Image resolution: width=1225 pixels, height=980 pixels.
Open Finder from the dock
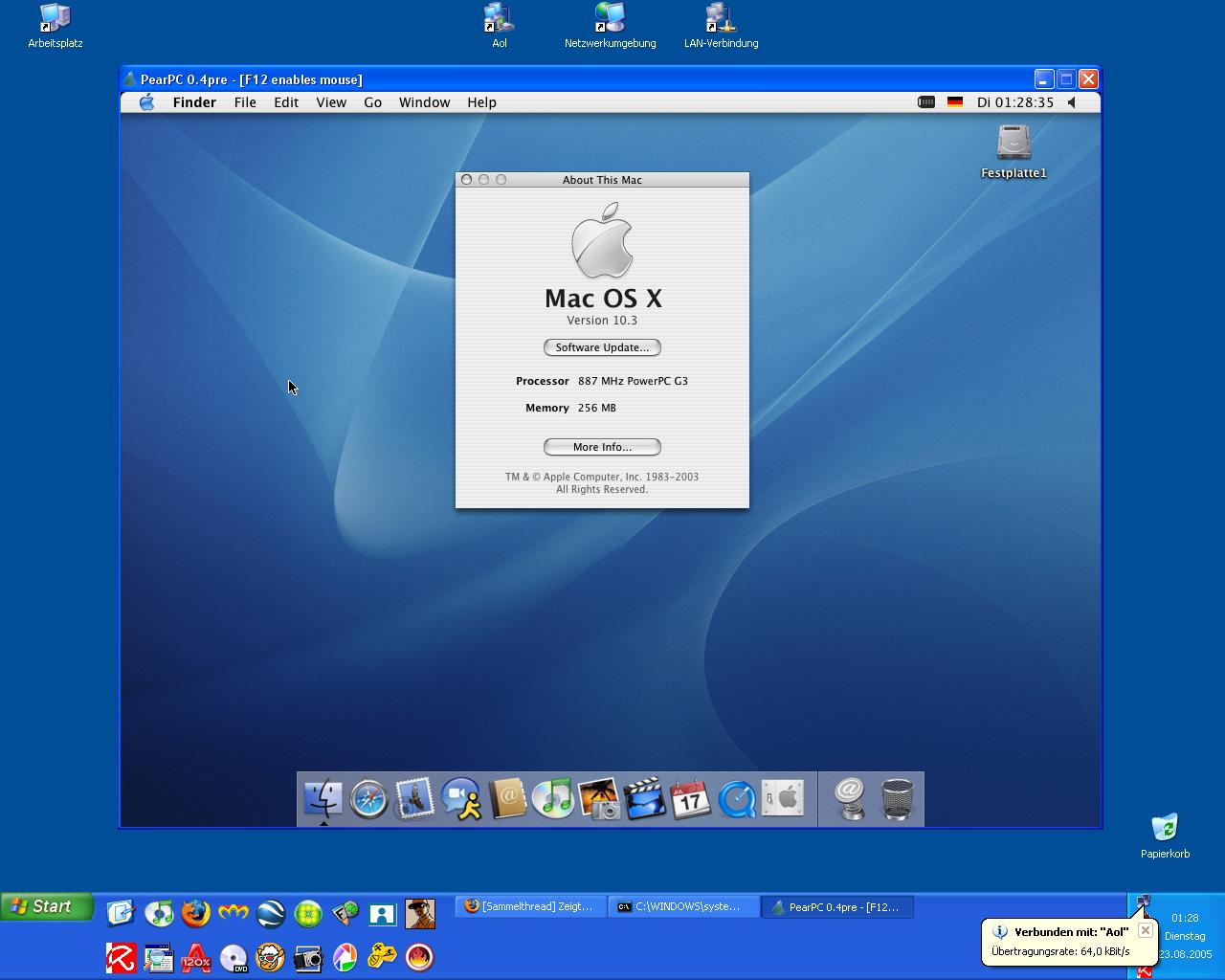point(323,798)
